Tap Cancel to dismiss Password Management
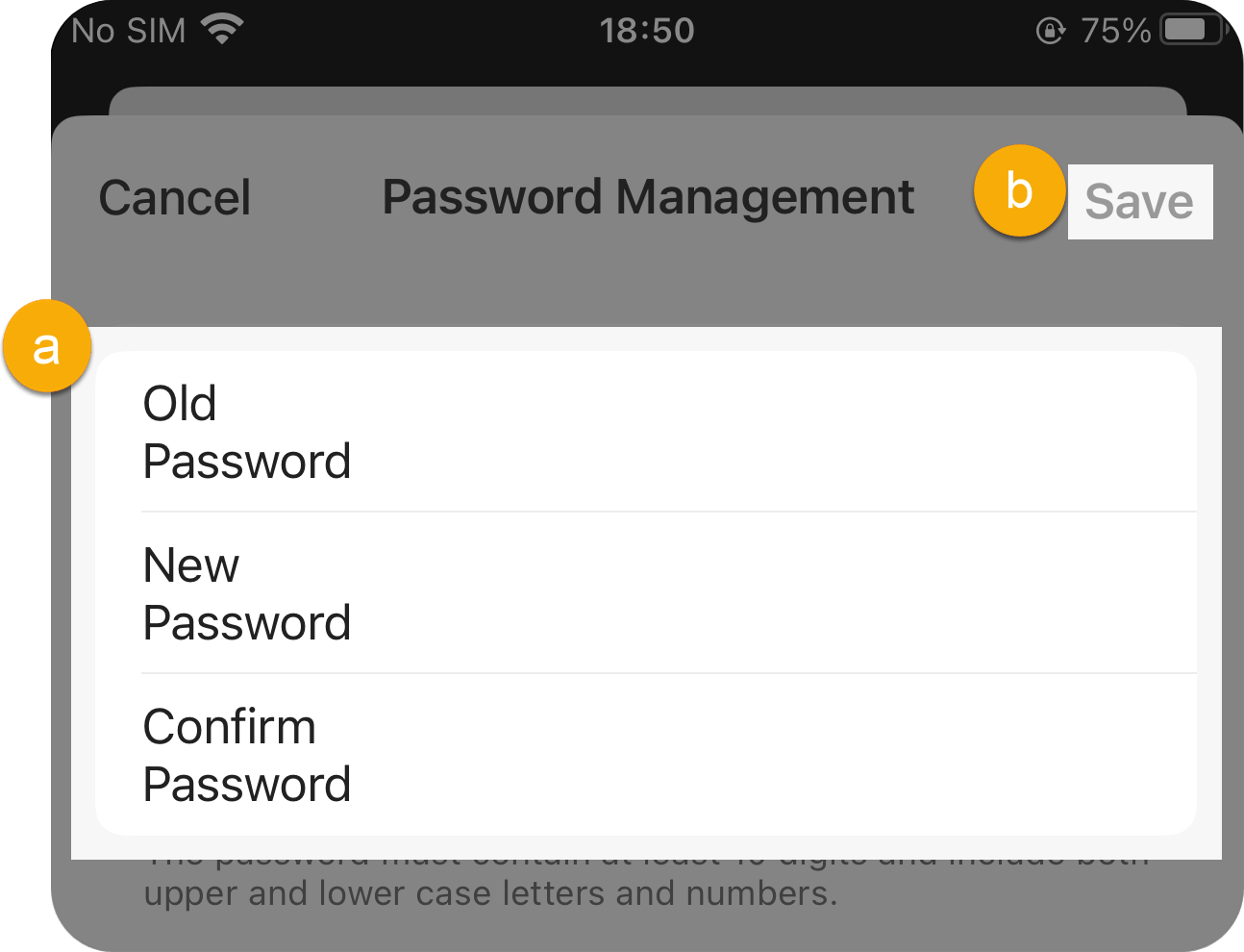This screenshot has height=952, width=1244. tap(175, 198)
